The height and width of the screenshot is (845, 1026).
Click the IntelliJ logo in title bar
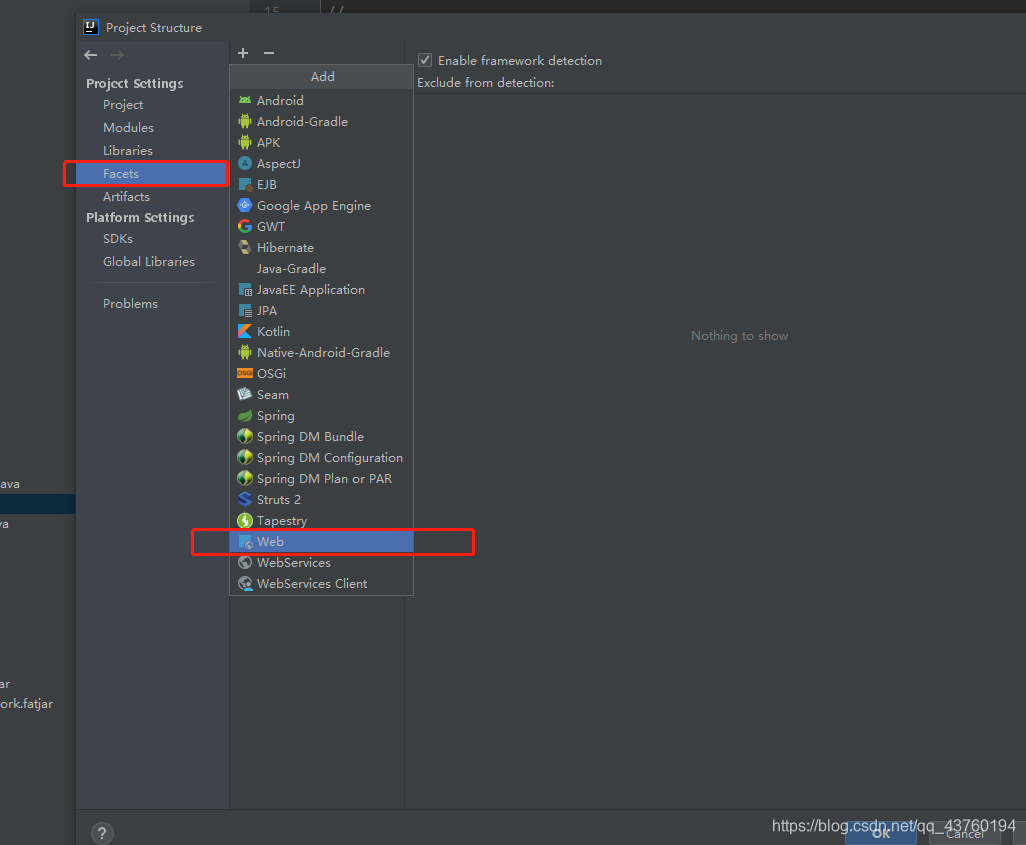91,27
